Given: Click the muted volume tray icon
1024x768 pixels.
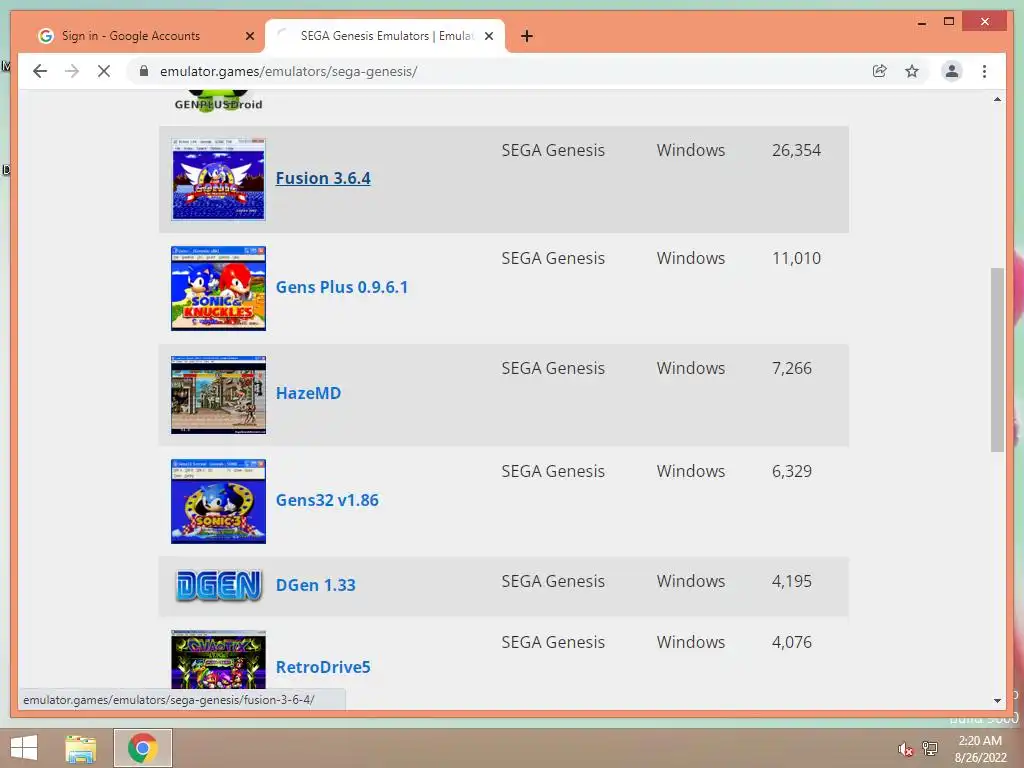Looking at the screenshot, I should pyautogui.click(x=905, y=749).
